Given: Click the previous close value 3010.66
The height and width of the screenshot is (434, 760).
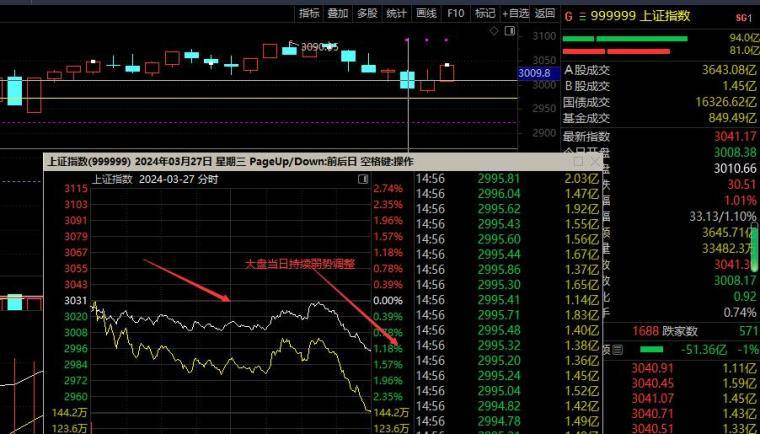Looking at the screenshot, I should pyautogui.click(x=735, y=168).
